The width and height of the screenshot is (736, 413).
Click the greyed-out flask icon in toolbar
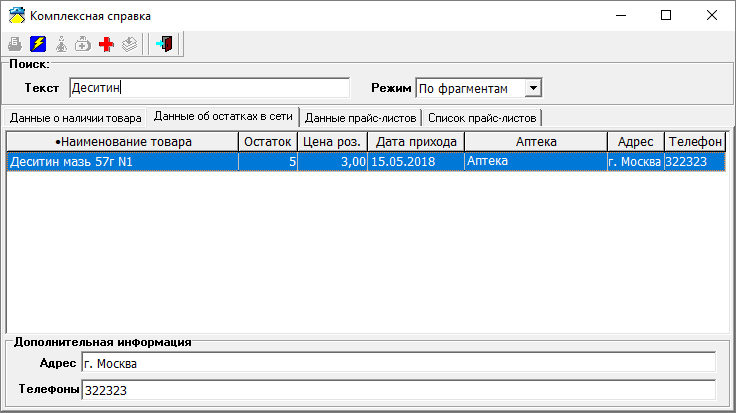61,44
